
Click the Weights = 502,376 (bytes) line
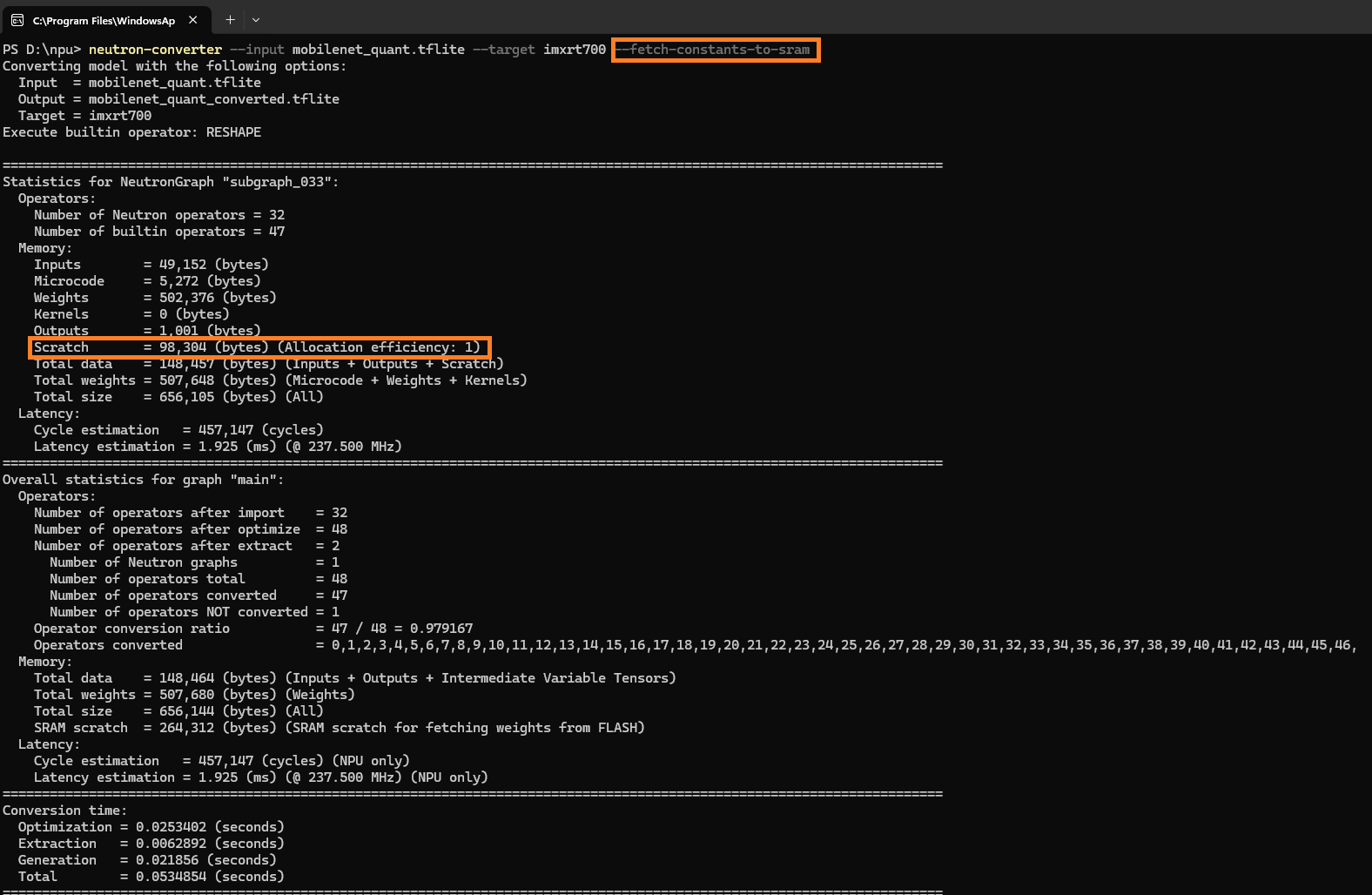[155, 298]
